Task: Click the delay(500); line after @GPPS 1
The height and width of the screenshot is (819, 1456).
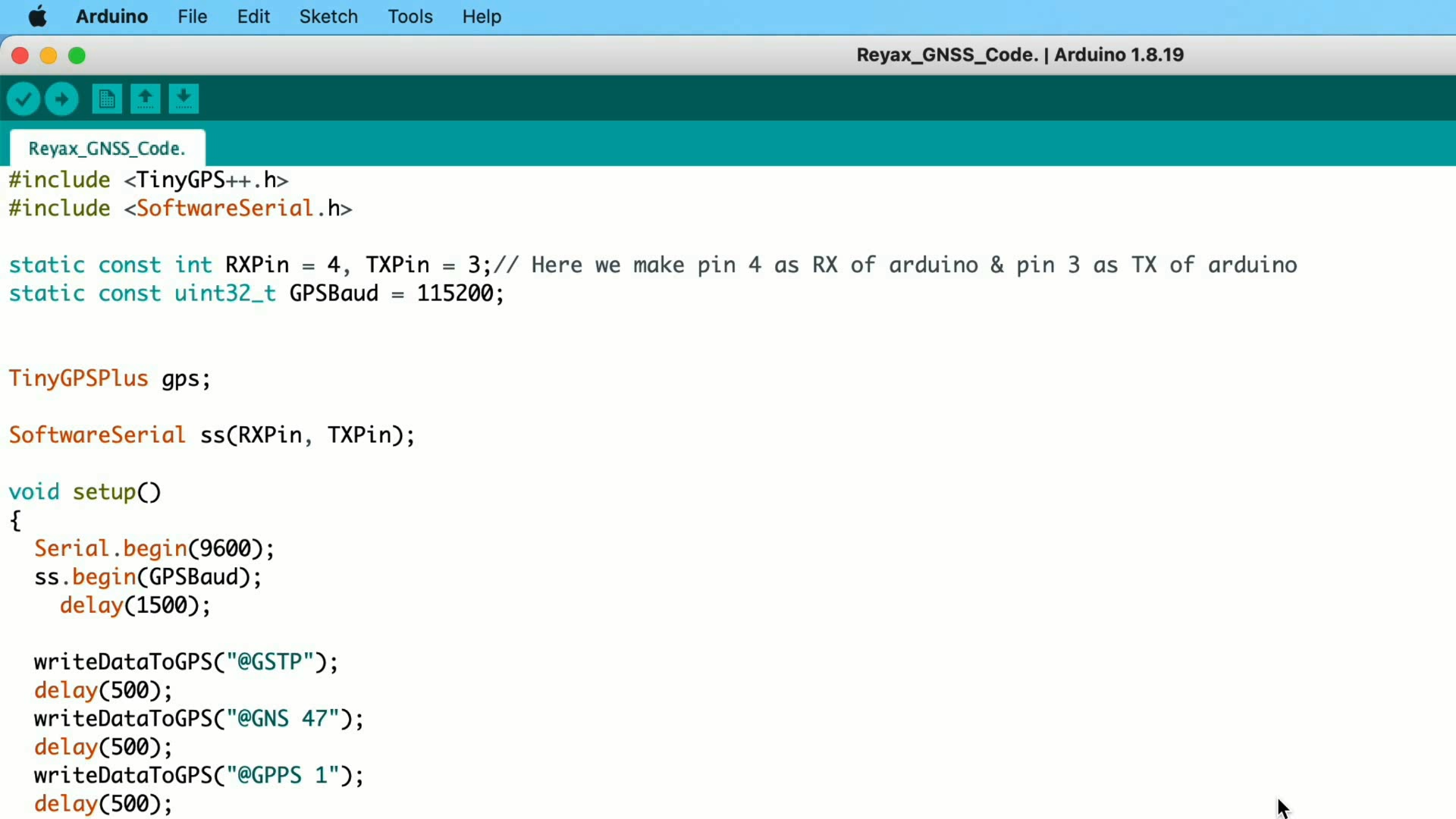Action: (103, 805)
